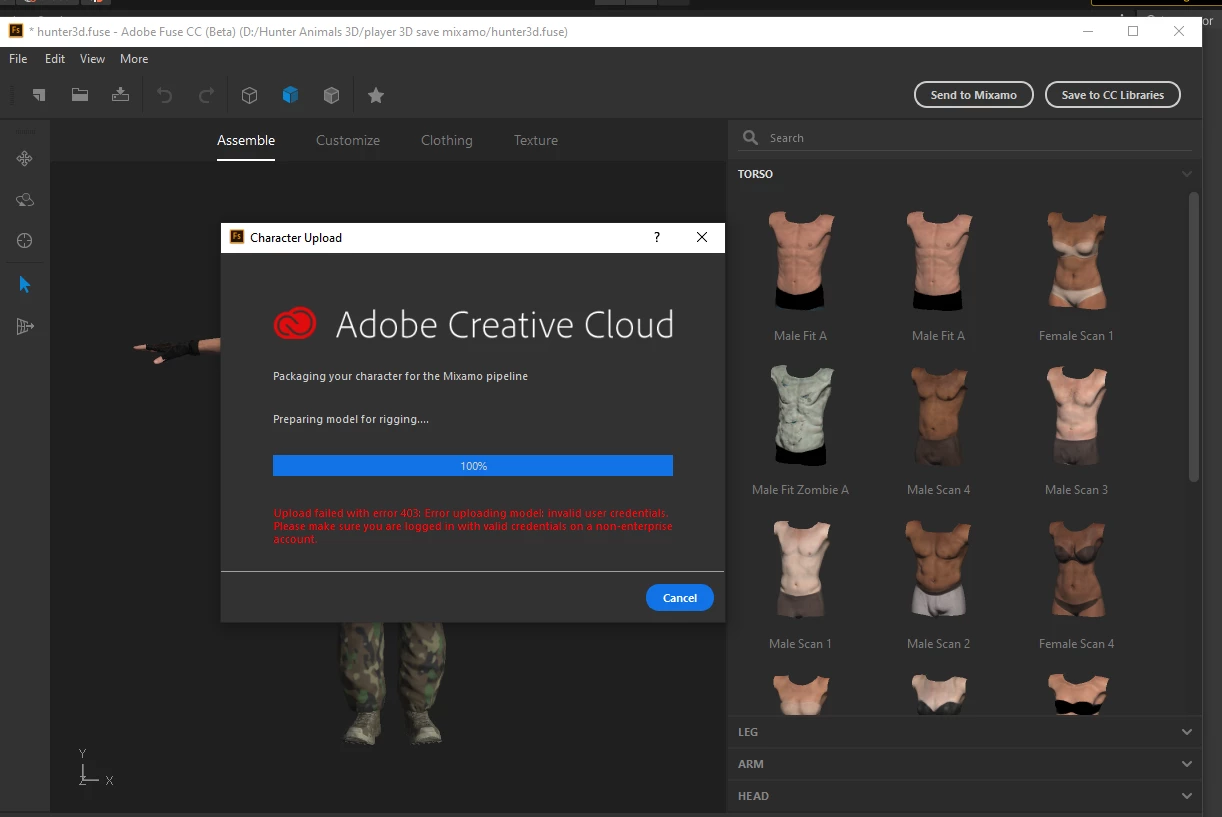Select the blue shaded cube view icon
This screenshot has width=1222, height=817.
click(x=291, y=95)
